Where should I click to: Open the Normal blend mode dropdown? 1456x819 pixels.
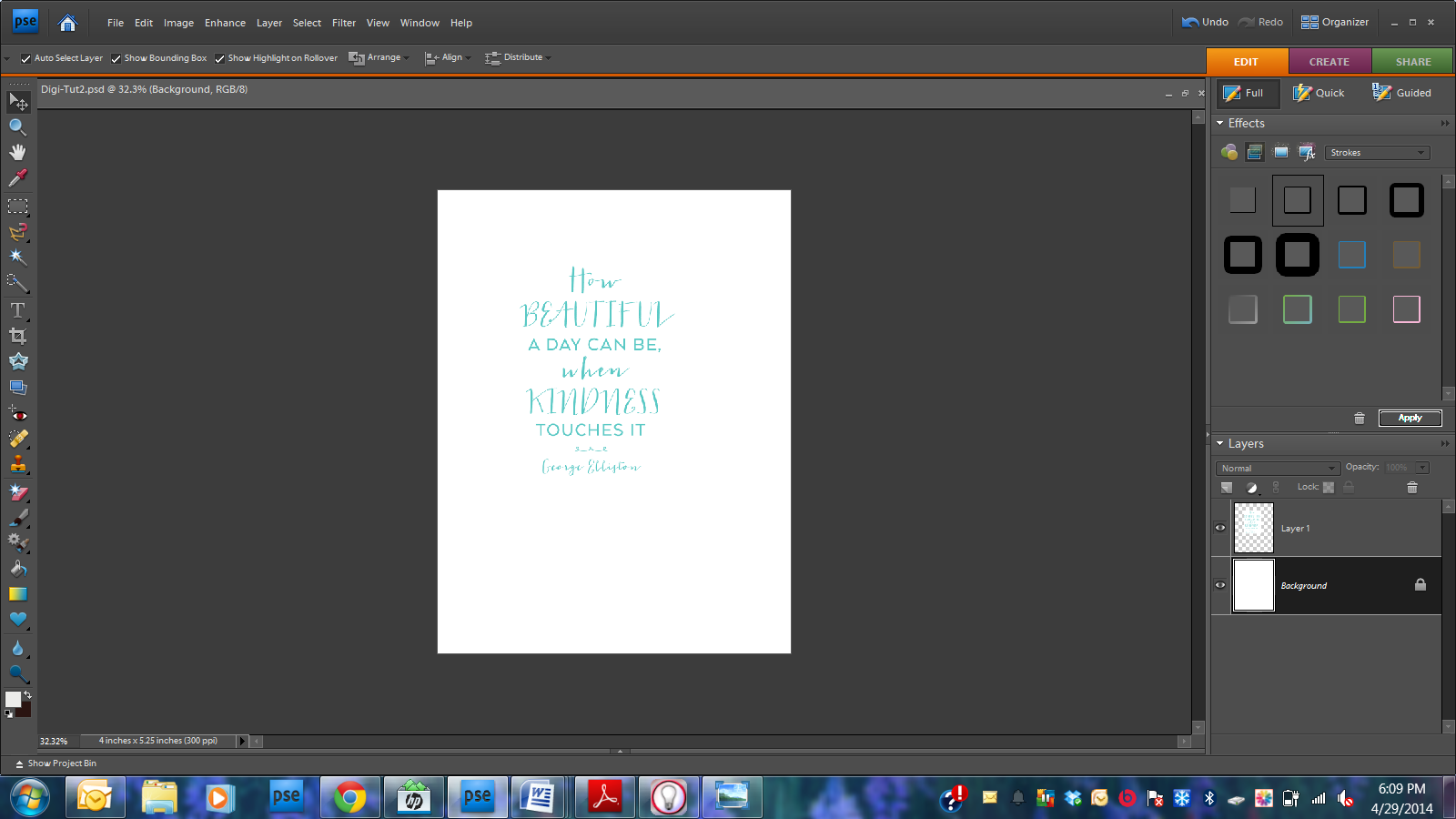coord(1277,468)
